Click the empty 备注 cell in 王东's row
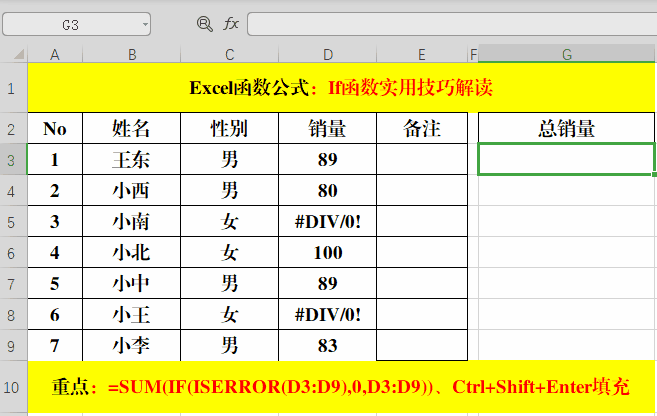The width and height of the screenshot is (657, 416). click(422, 159)
